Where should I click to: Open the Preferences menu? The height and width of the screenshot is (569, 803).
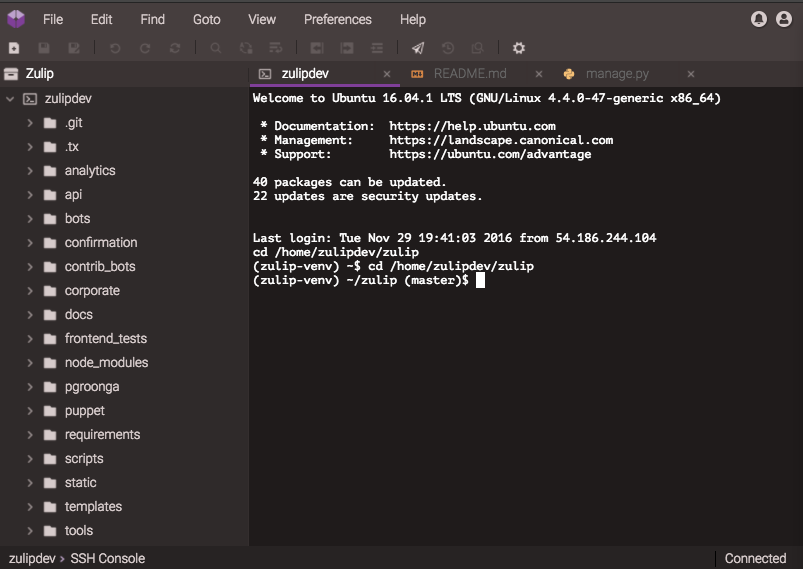(x=337, y=19)
